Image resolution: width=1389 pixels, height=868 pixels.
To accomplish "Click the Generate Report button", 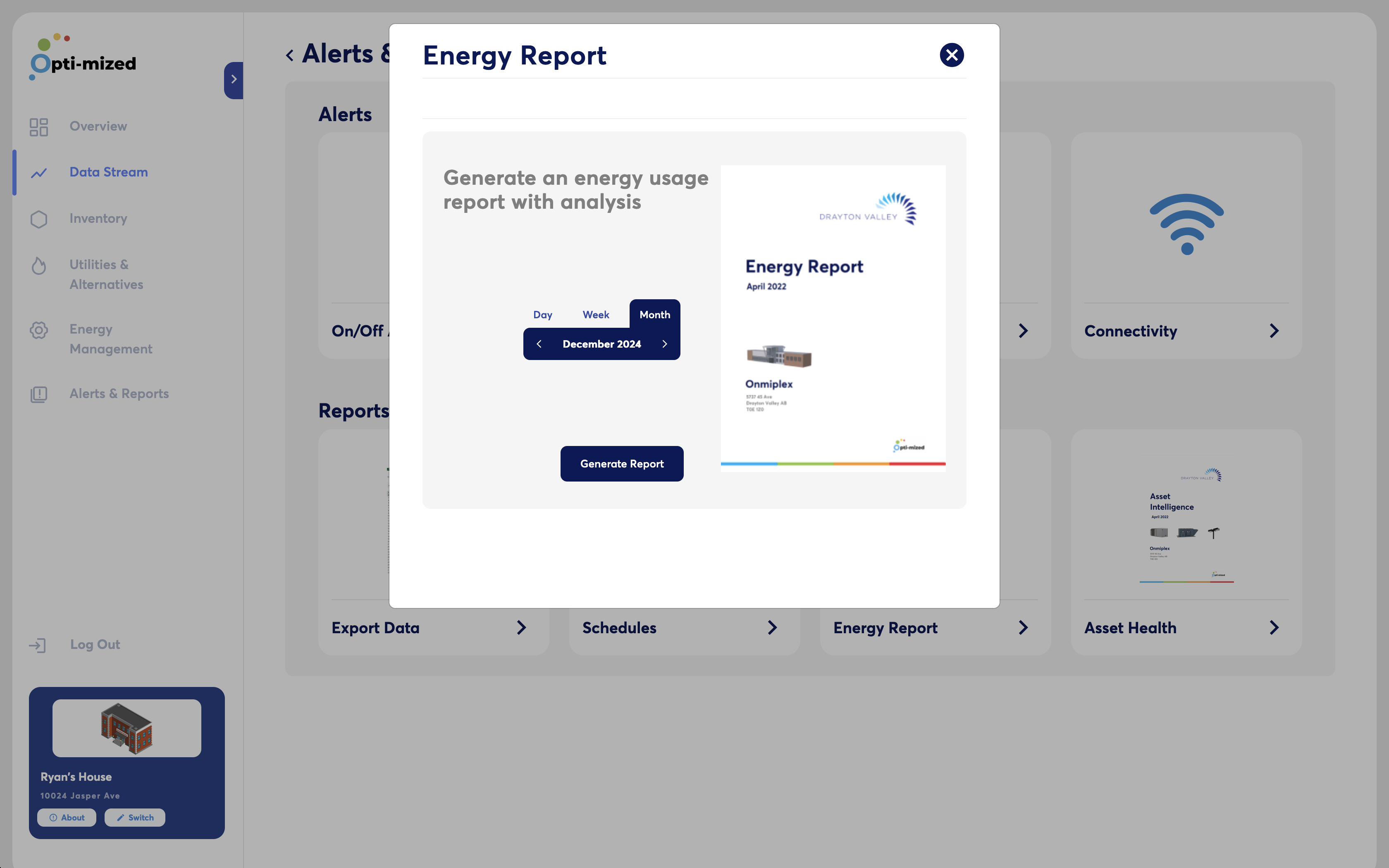I will pyautogui.click(x=622, y=463).
